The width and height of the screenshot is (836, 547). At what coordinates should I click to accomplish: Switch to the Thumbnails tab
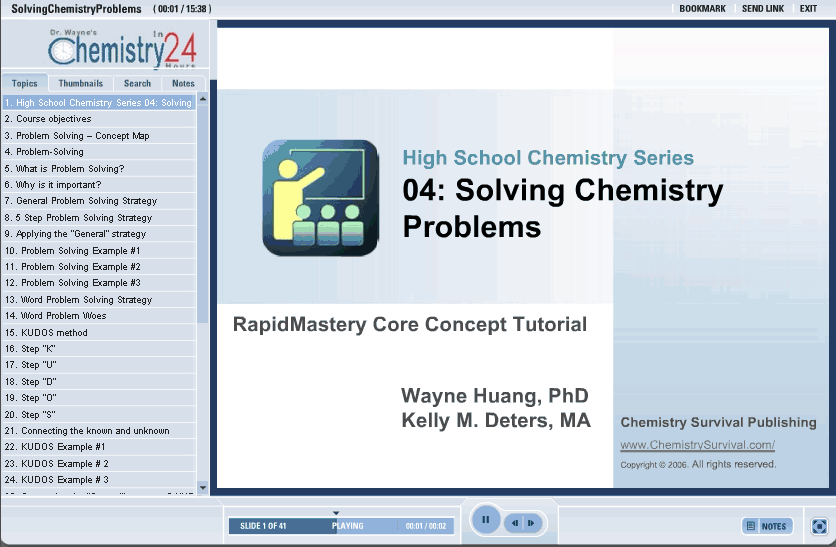point(80,84)
